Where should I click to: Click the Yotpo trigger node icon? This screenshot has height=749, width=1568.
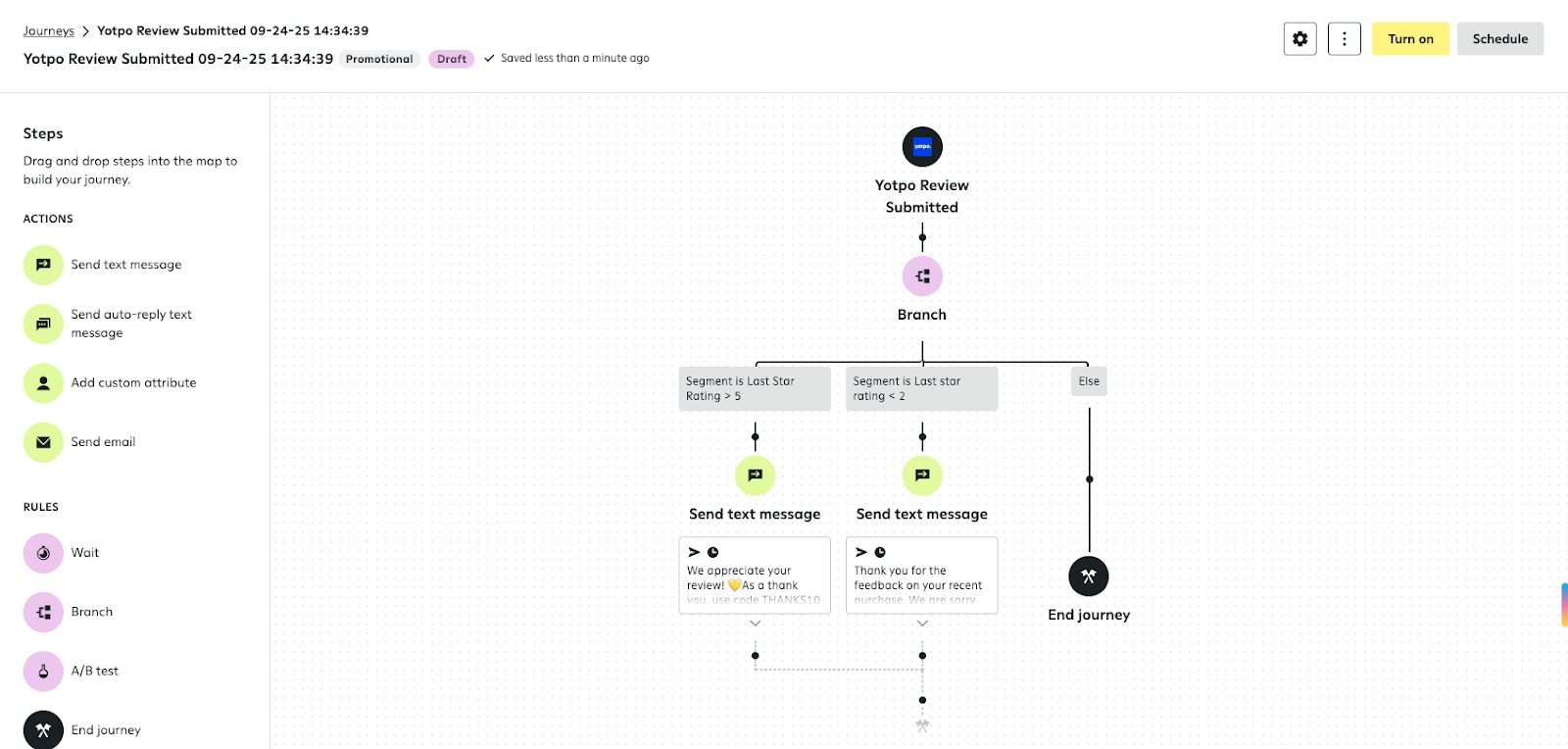pyautogui.click(x=922, y=147)
